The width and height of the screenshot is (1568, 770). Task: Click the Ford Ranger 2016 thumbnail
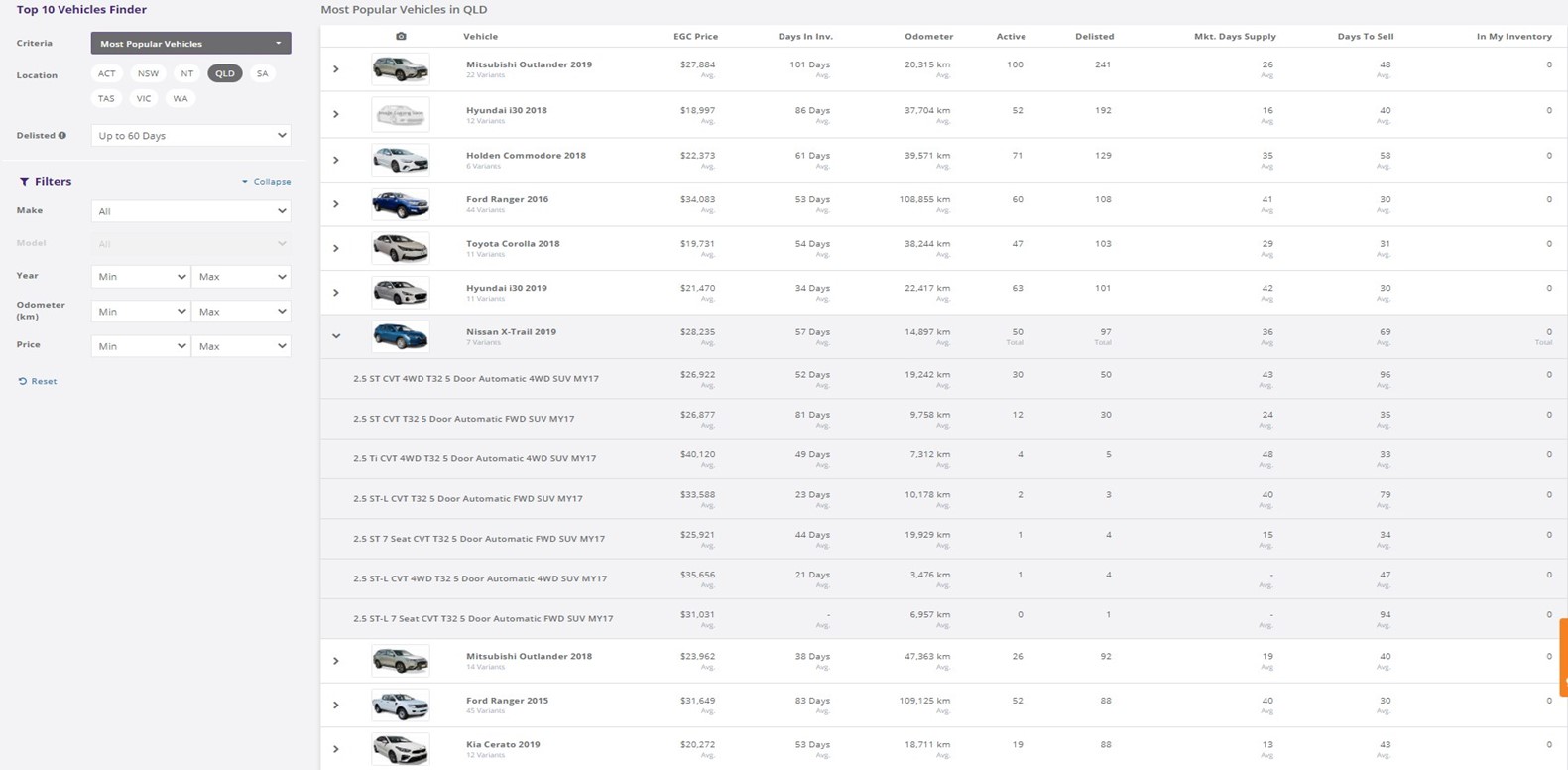pos(401,204)
